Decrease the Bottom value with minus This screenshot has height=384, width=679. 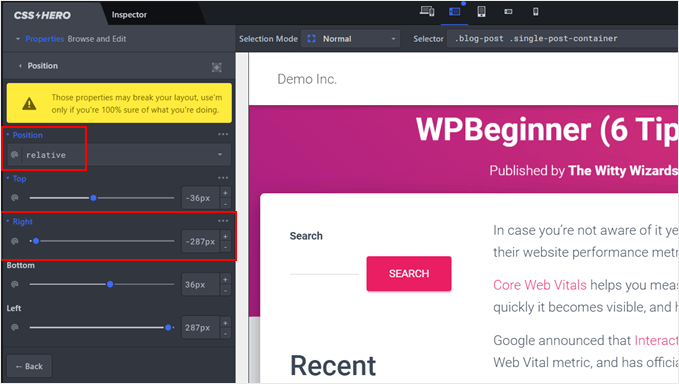(x=225, y=290)
